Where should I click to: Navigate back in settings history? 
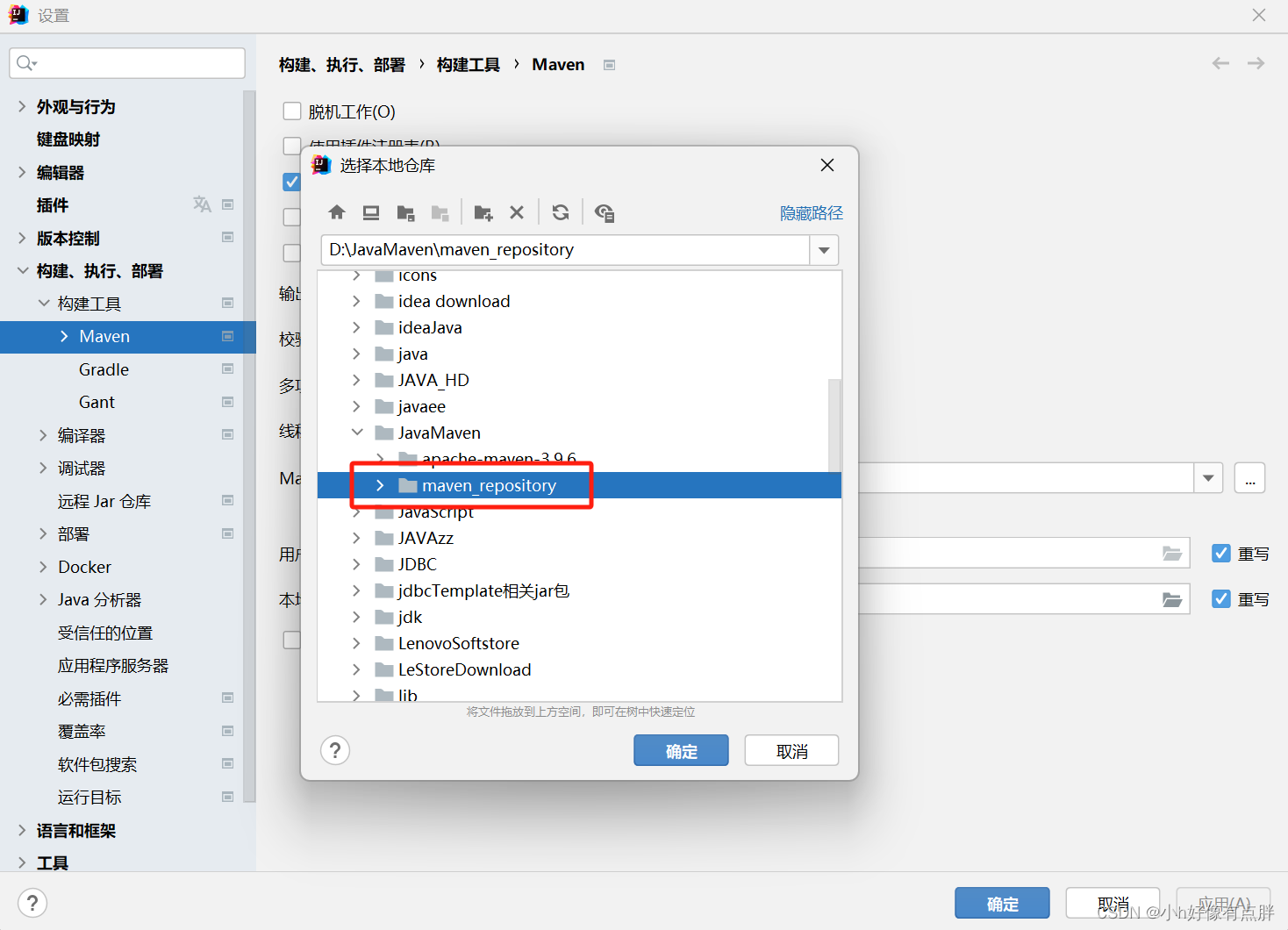1220,63
